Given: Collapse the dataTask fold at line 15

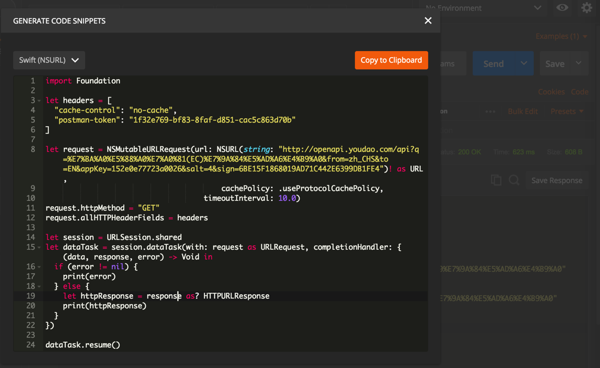Looking at the screenshot, I should click(39, 248).
